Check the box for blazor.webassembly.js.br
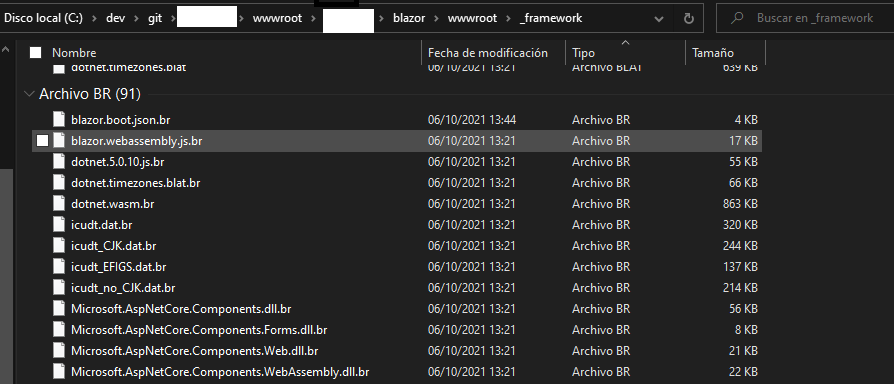 point(42,141)
